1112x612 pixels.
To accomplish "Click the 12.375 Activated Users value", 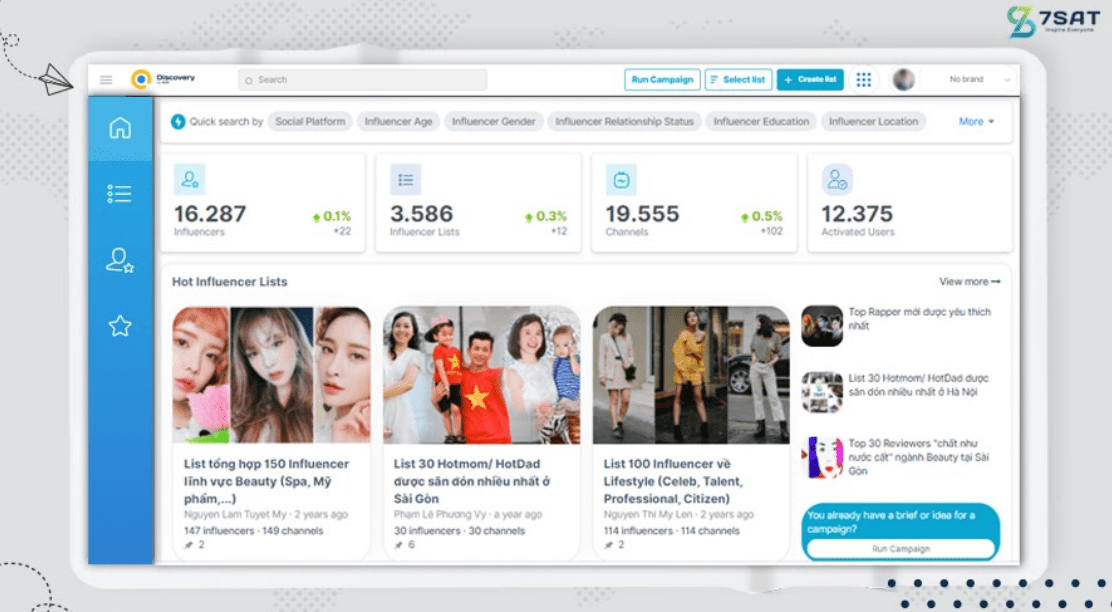I will click(x=857, y=213).
